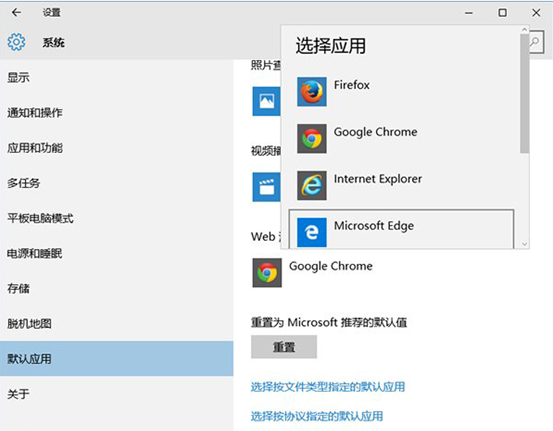Click the System gear icon
Viewport: 553px width, 431px height.
pos(16,42)
